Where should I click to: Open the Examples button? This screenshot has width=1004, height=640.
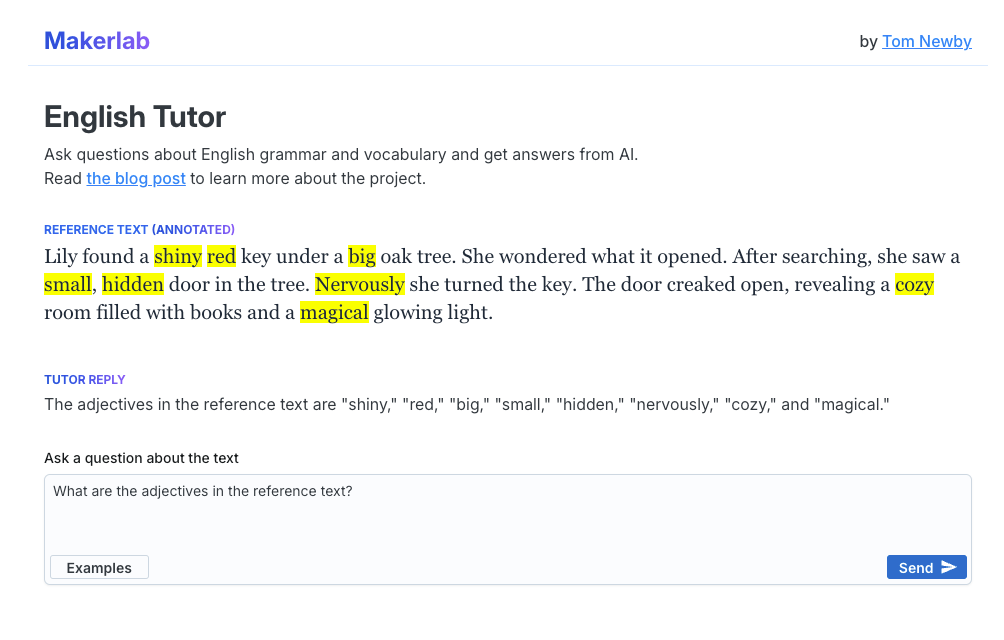99,568
